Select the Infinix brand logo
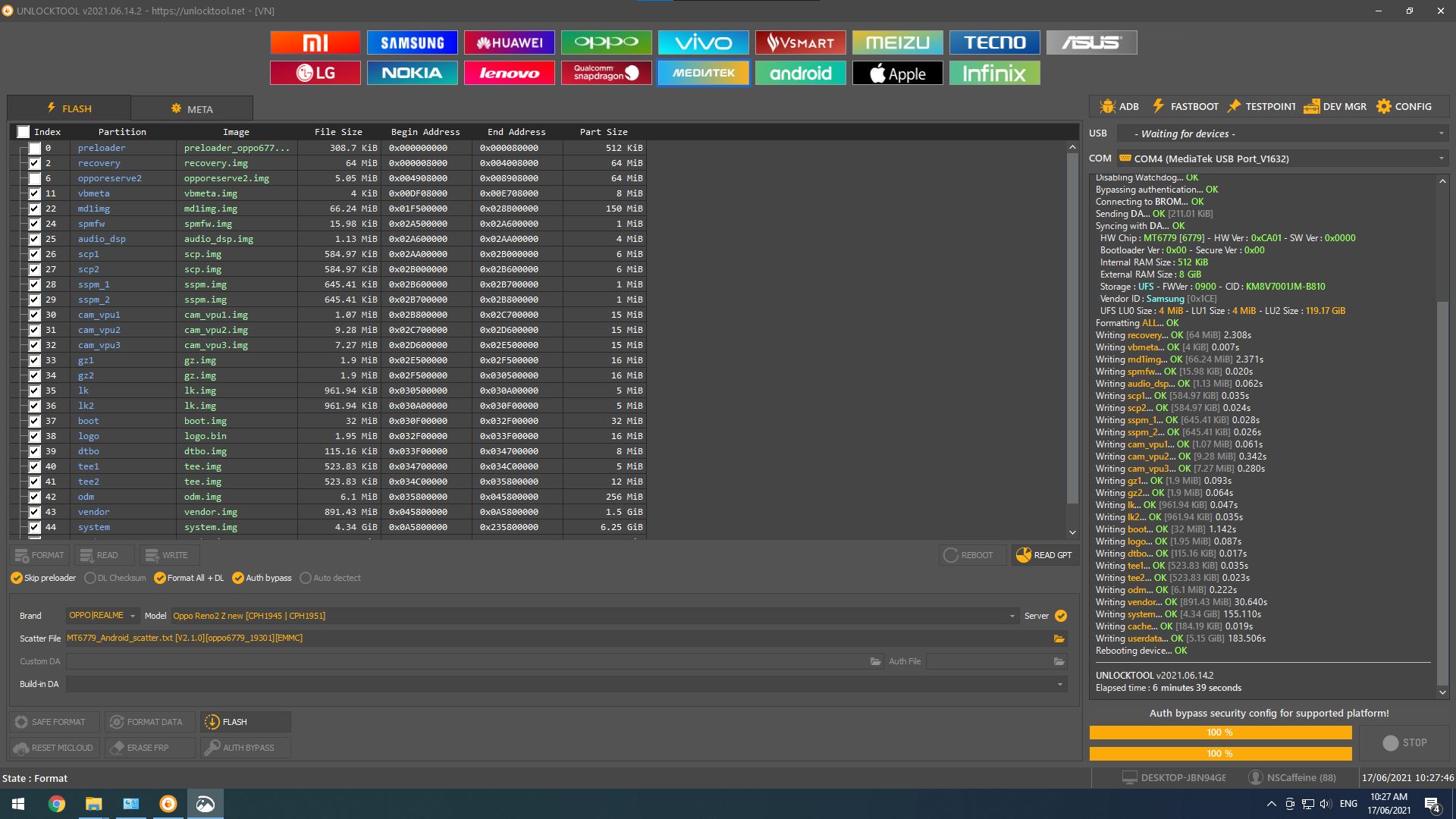This screenshot has width=1456, height=819. tap(995, 73)
